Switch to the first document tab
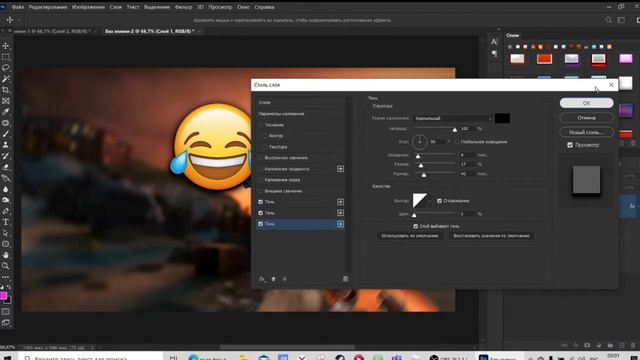Screen dimensions: 640x360 pyautogui.click(x=51, y=31)
